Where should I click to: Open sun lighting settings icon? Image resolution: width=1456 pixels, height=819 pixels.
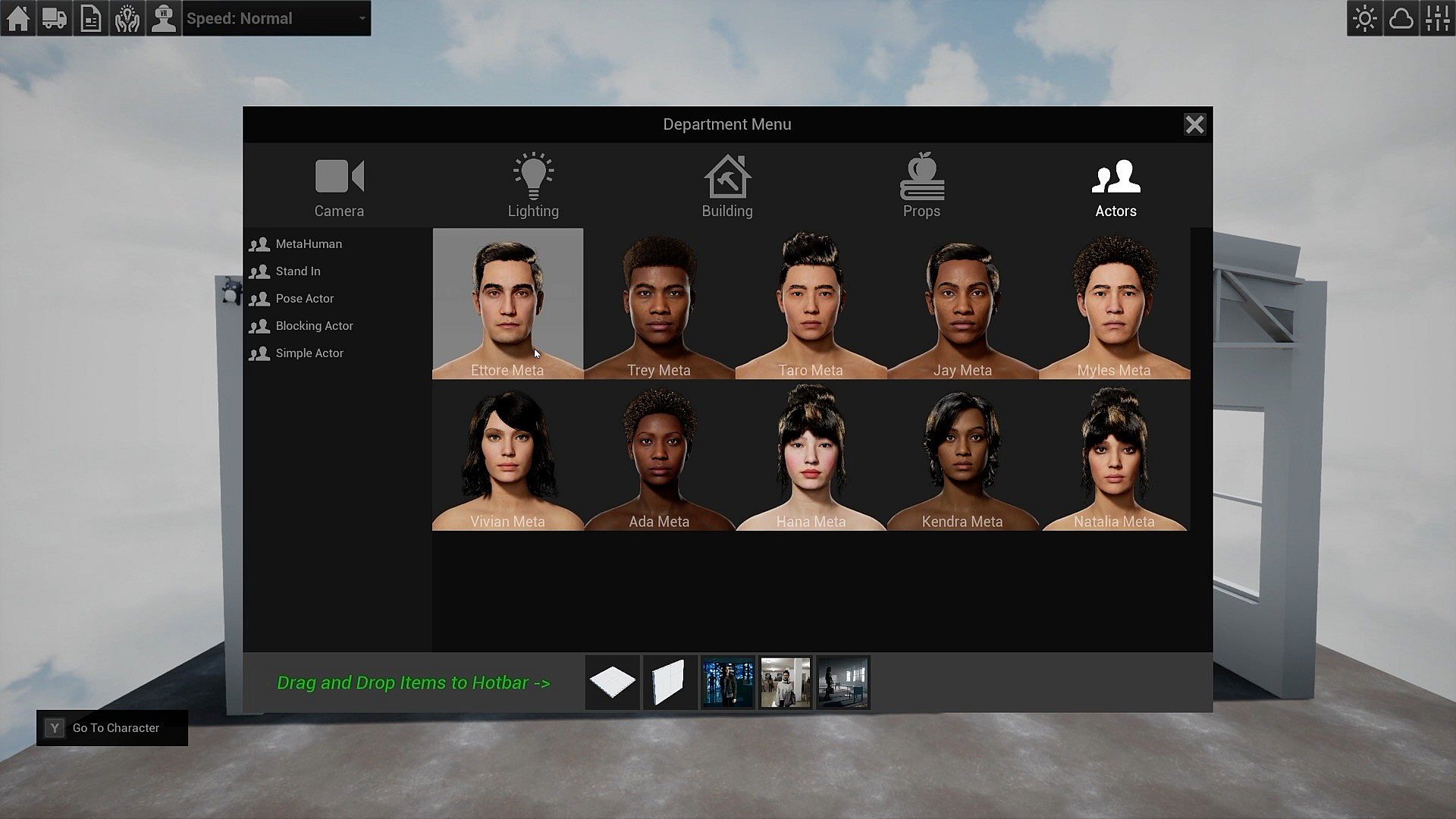coord(1365,18)
